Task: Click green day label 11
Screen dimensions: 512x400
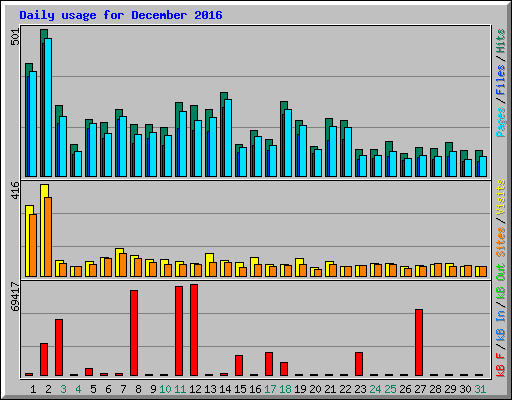Action: pos(180,389)
